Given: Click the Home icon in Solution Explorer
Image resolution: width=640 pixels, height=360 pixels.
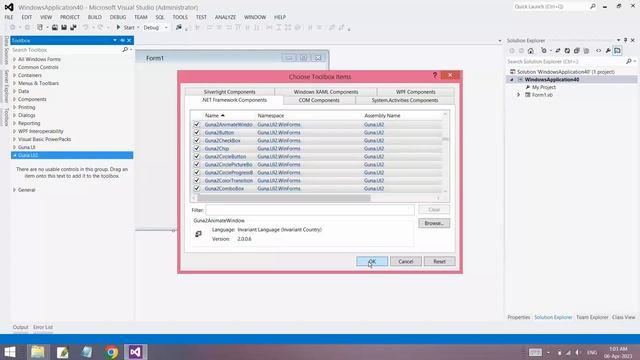Looking at the screenshot, I should (x=531, y=51).
